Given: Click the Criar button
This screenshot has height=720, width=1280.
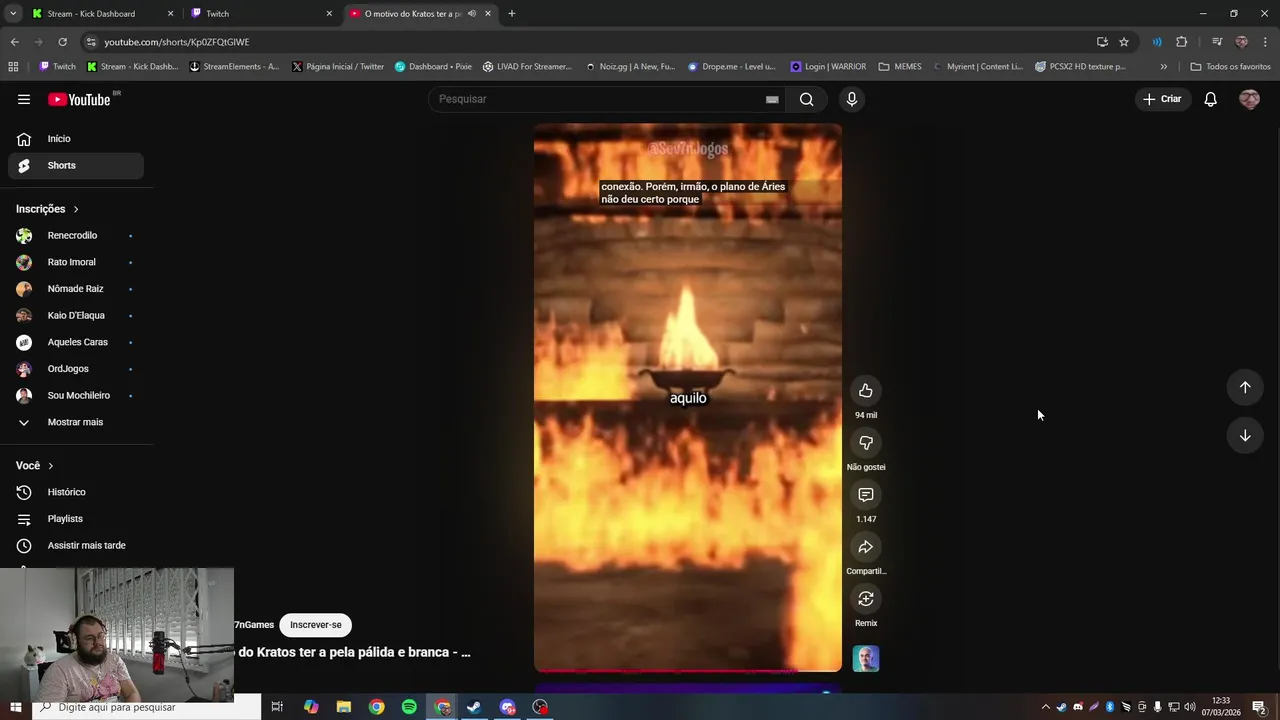Looking at the screenshot, I should coord(1163,99).
